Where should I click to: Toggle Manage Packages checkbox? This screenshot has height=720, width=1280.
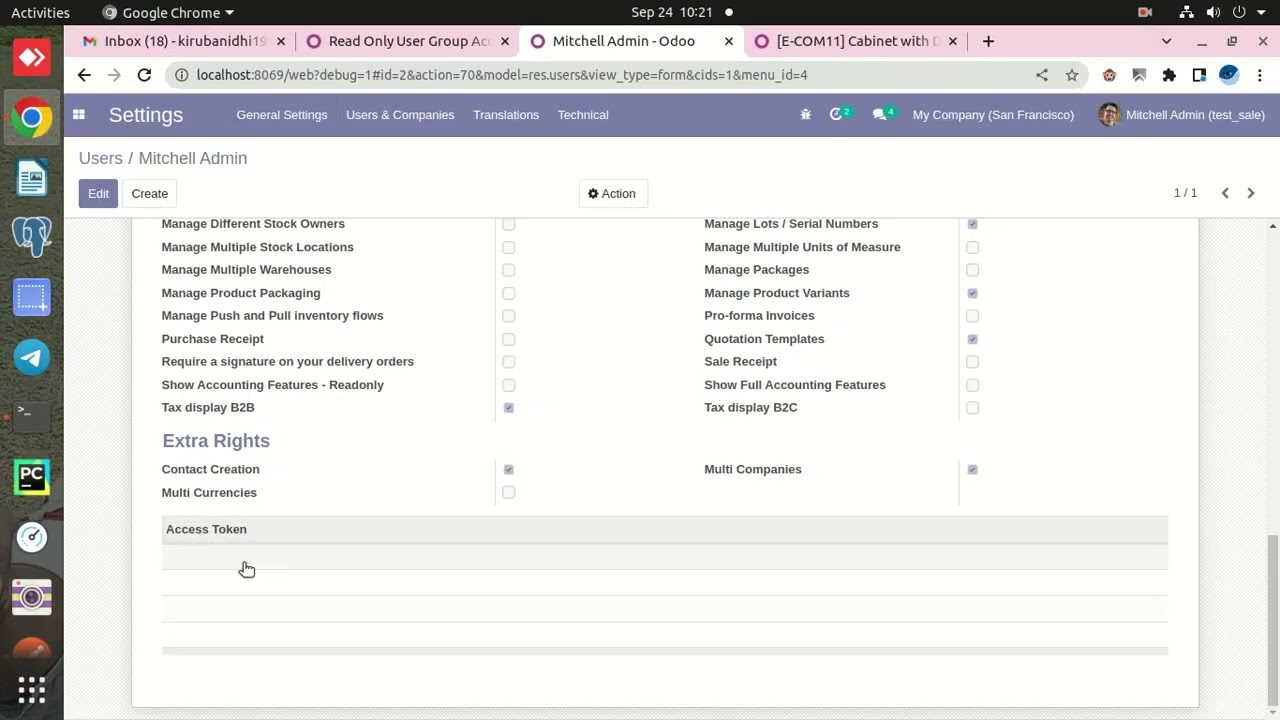972,270
